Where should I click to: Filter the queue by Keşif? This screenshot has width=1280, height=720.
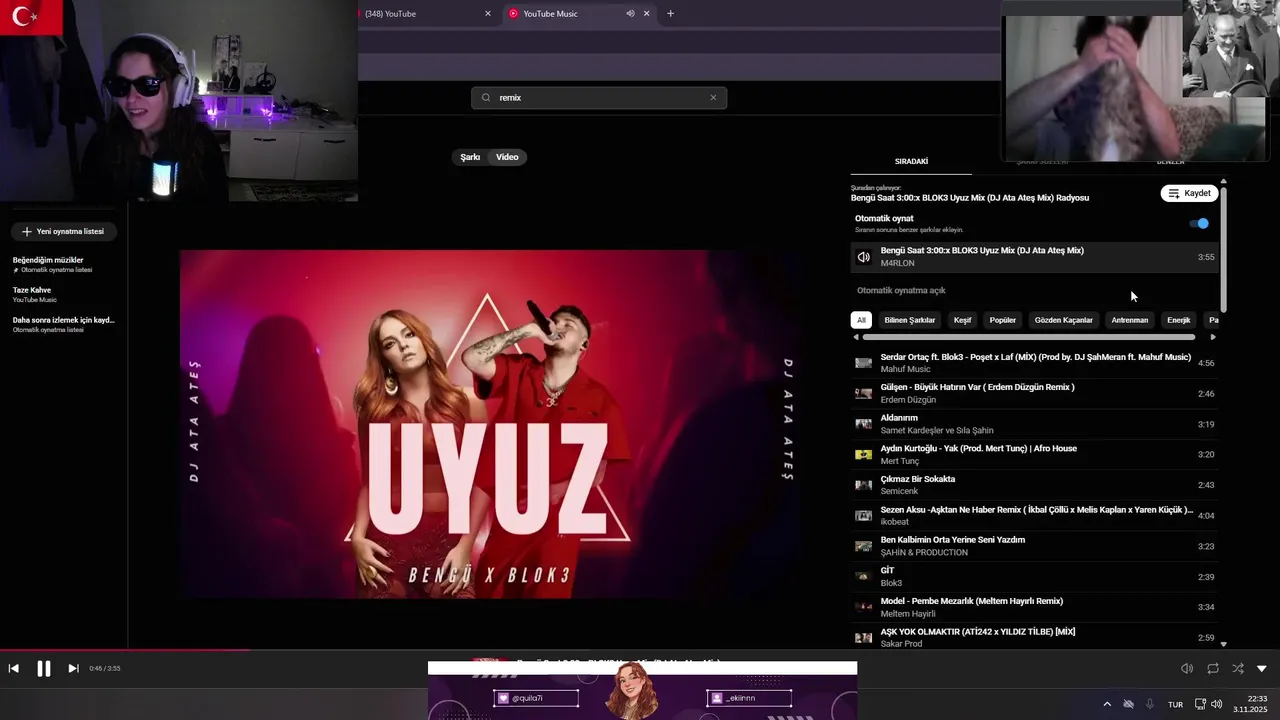(x=962, y=320)
